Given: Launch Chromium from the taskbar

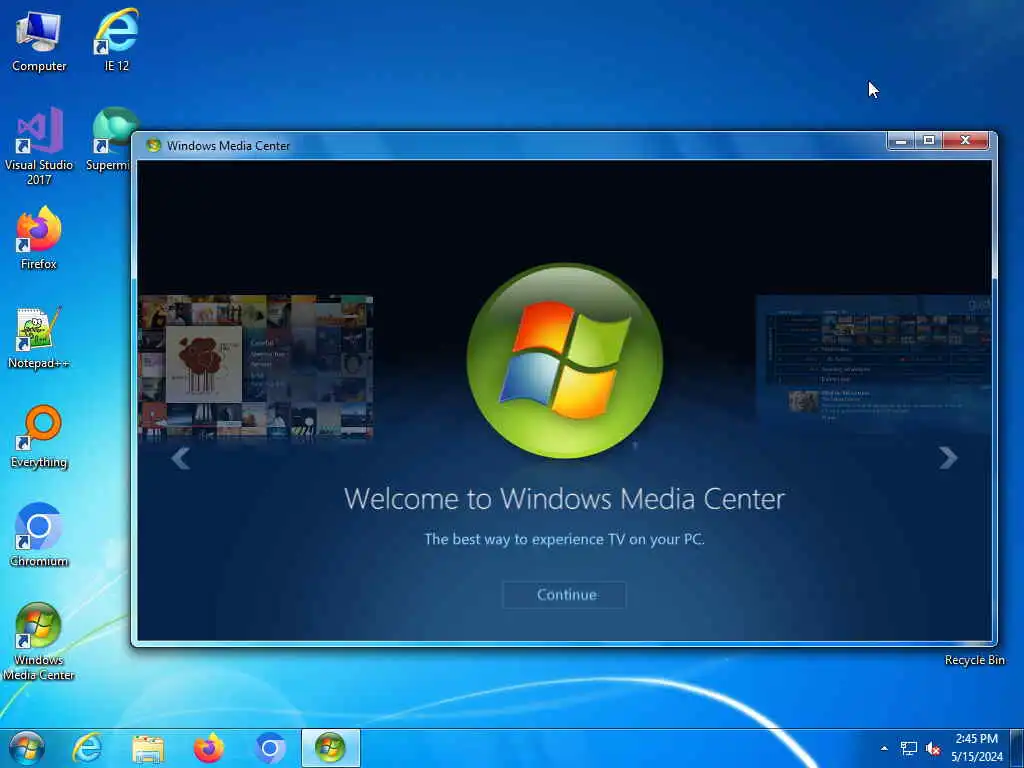Looking at the screenshot, I should 270,748.
